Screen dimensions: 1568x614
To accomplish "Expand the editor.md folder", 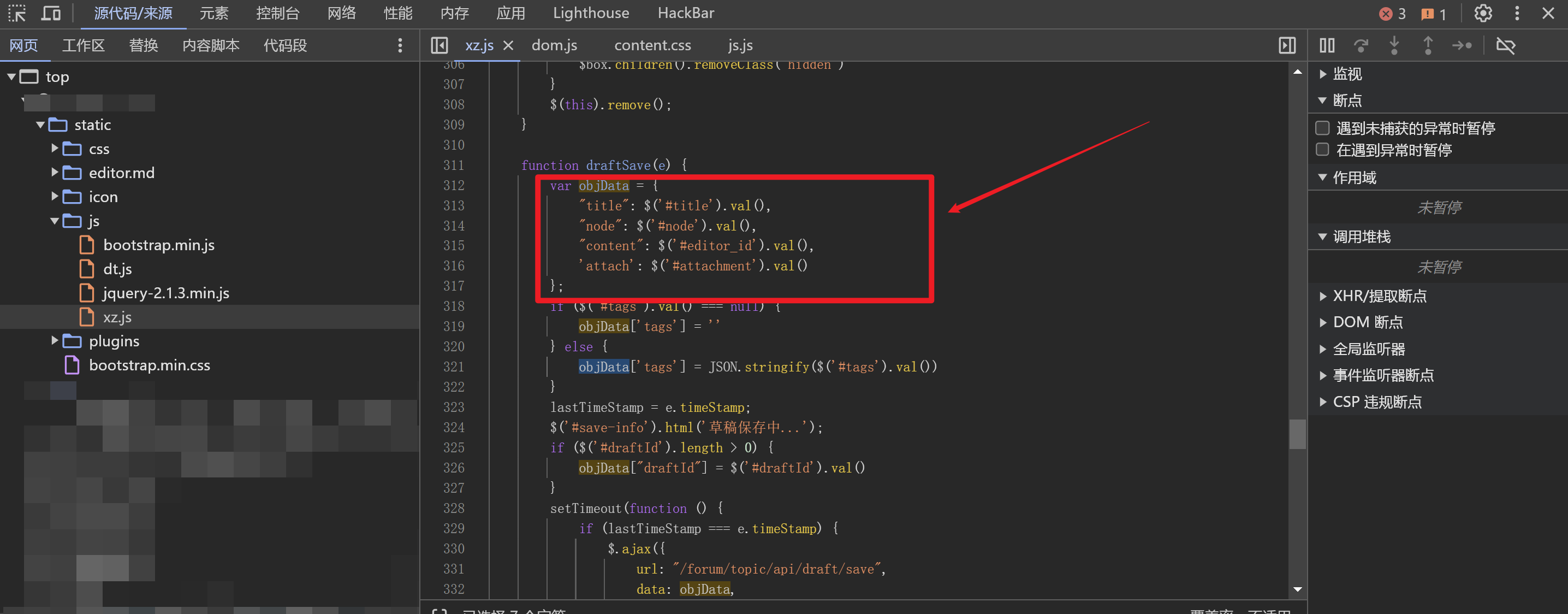I will pyautogui.click(x=55, y=173).
